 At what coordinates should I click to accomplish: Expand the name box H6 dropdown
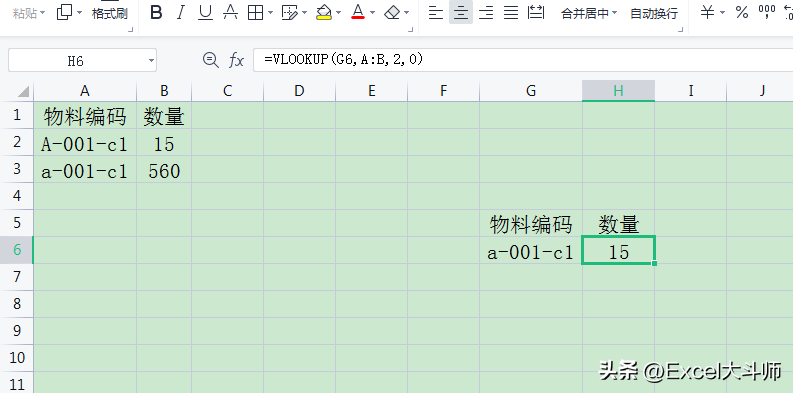click(x=151, y=61)
